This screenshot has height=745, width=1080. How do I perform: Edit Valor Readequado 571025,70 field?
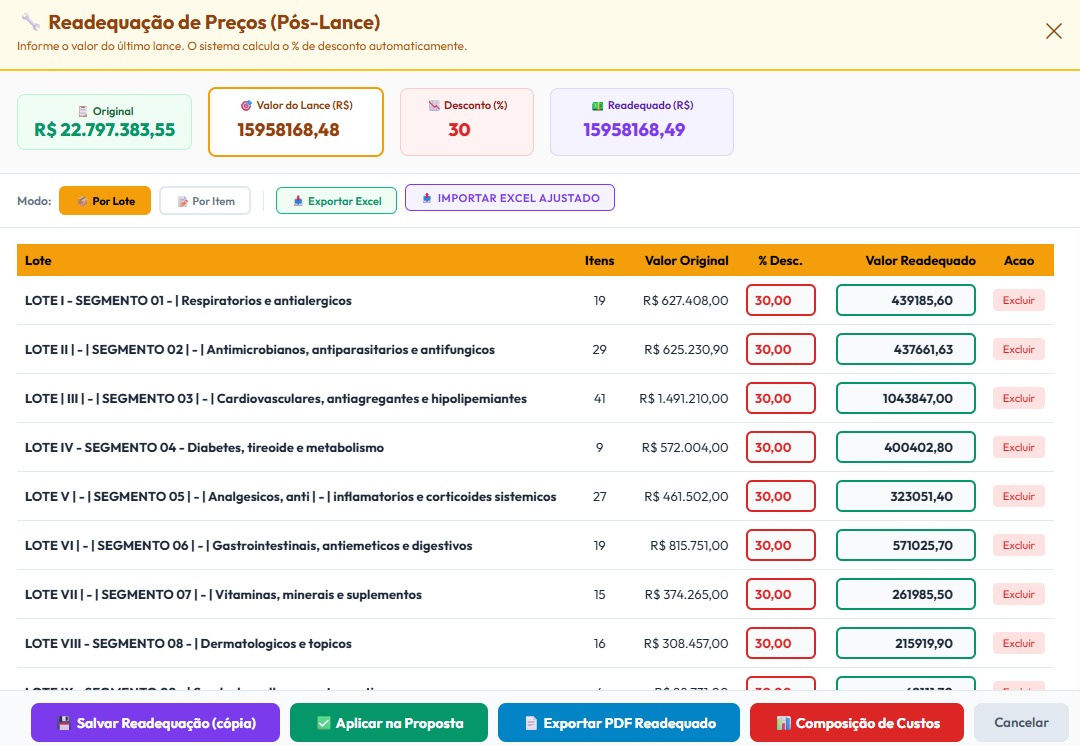906,545
